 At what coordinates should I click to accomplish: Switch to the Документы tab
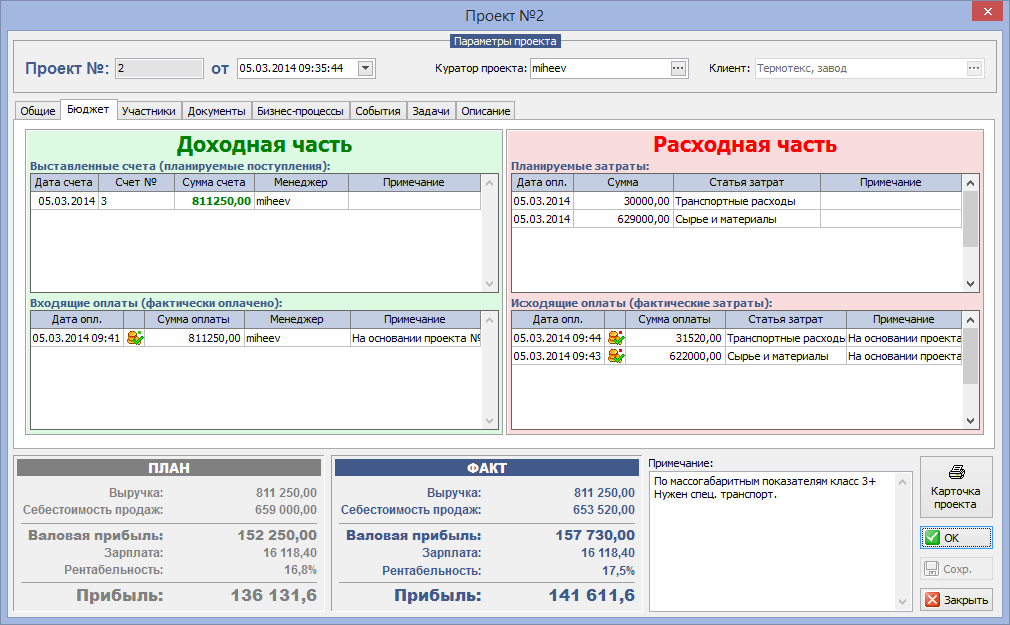tap(216, 111)
